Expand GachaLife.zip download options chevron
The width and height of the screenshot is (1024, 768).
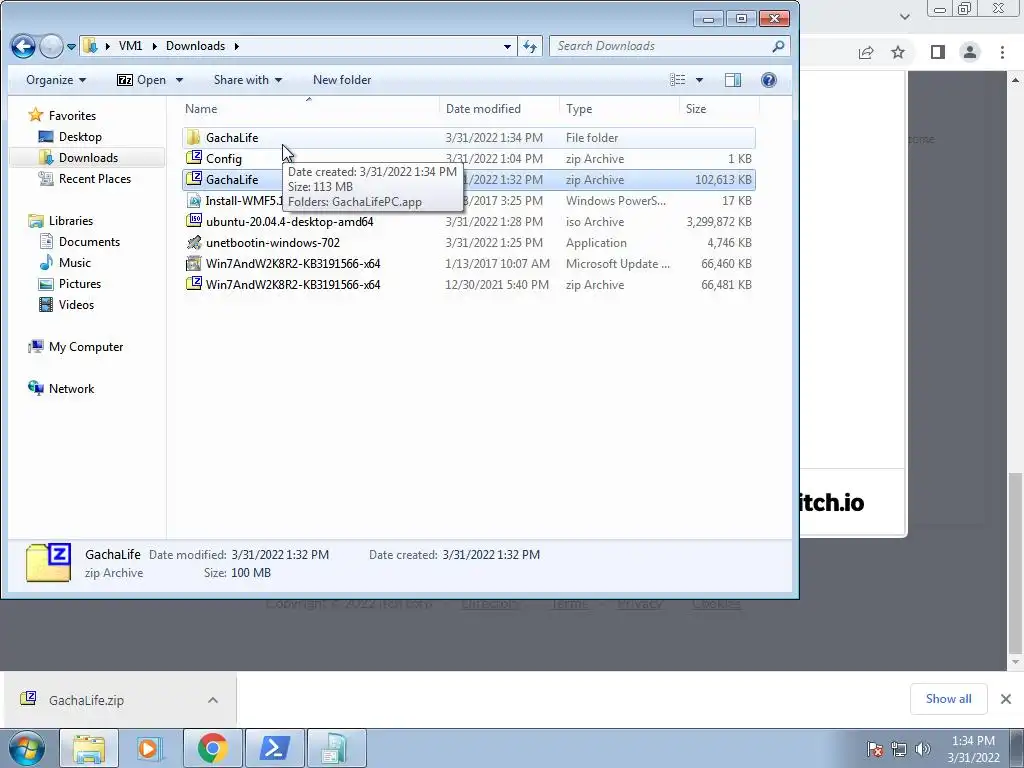213,700
